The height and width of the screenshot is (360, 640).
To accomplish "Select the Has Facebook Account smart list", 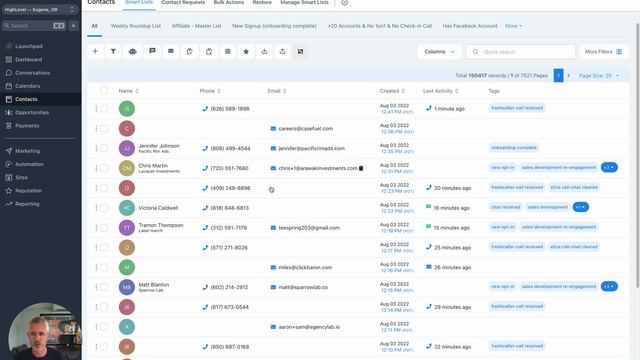I will point(470,26).
